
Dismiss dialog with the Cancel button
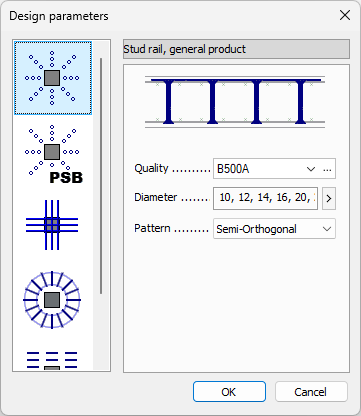point(311,392)
